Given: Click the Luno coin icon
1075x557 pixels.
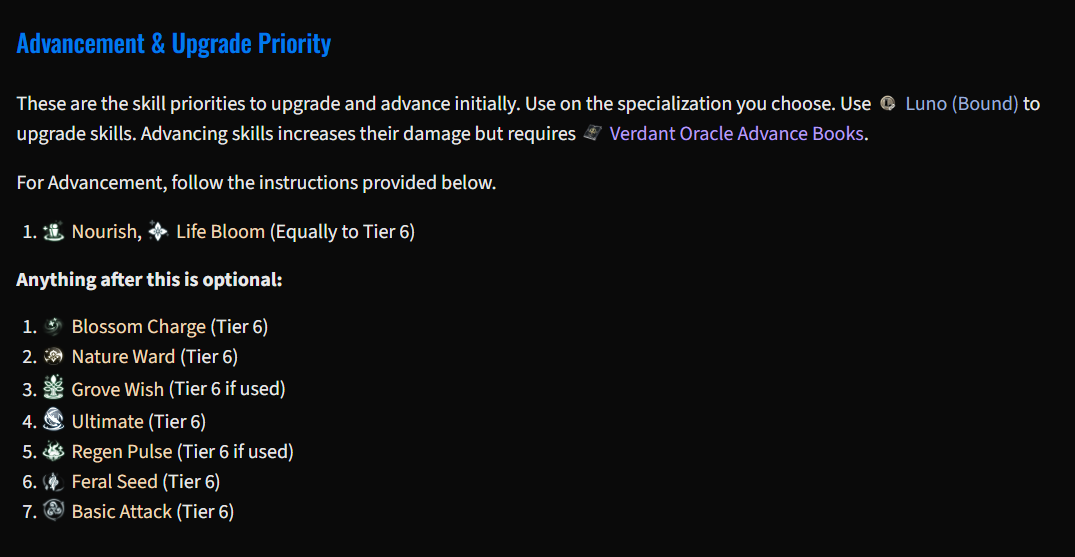Looking at the screenshot, I should (888, 104).
